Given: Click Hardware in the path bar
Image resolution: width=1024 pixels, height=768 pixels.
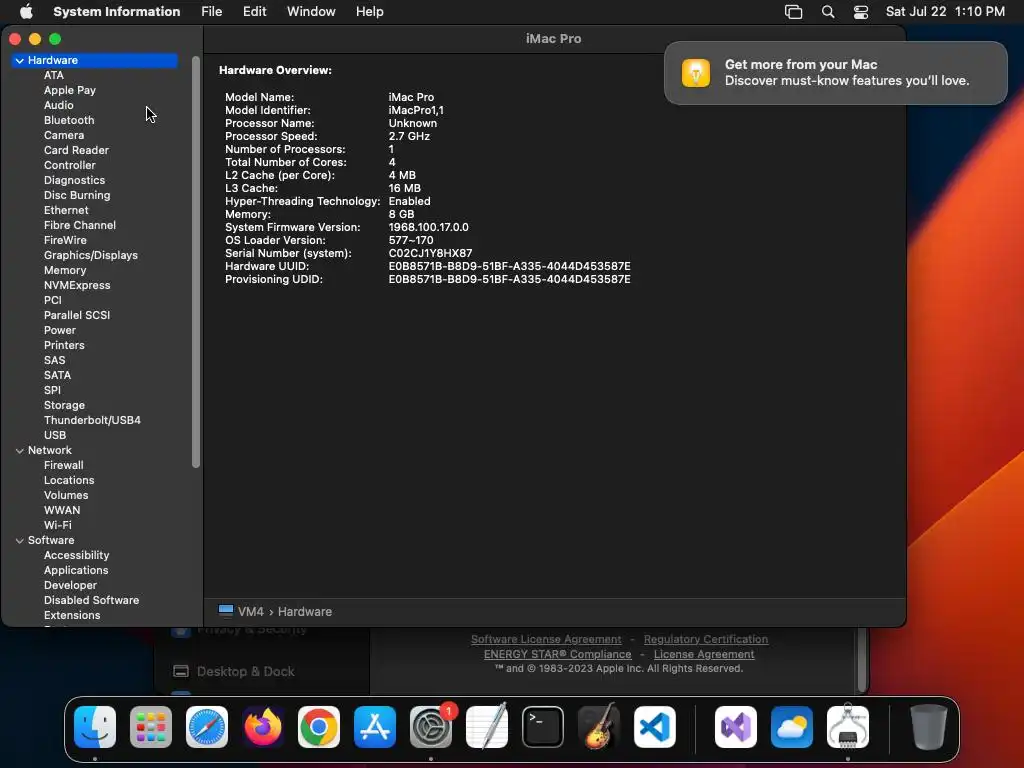Looking at the screenshot, I should click(x=305, y=612).
